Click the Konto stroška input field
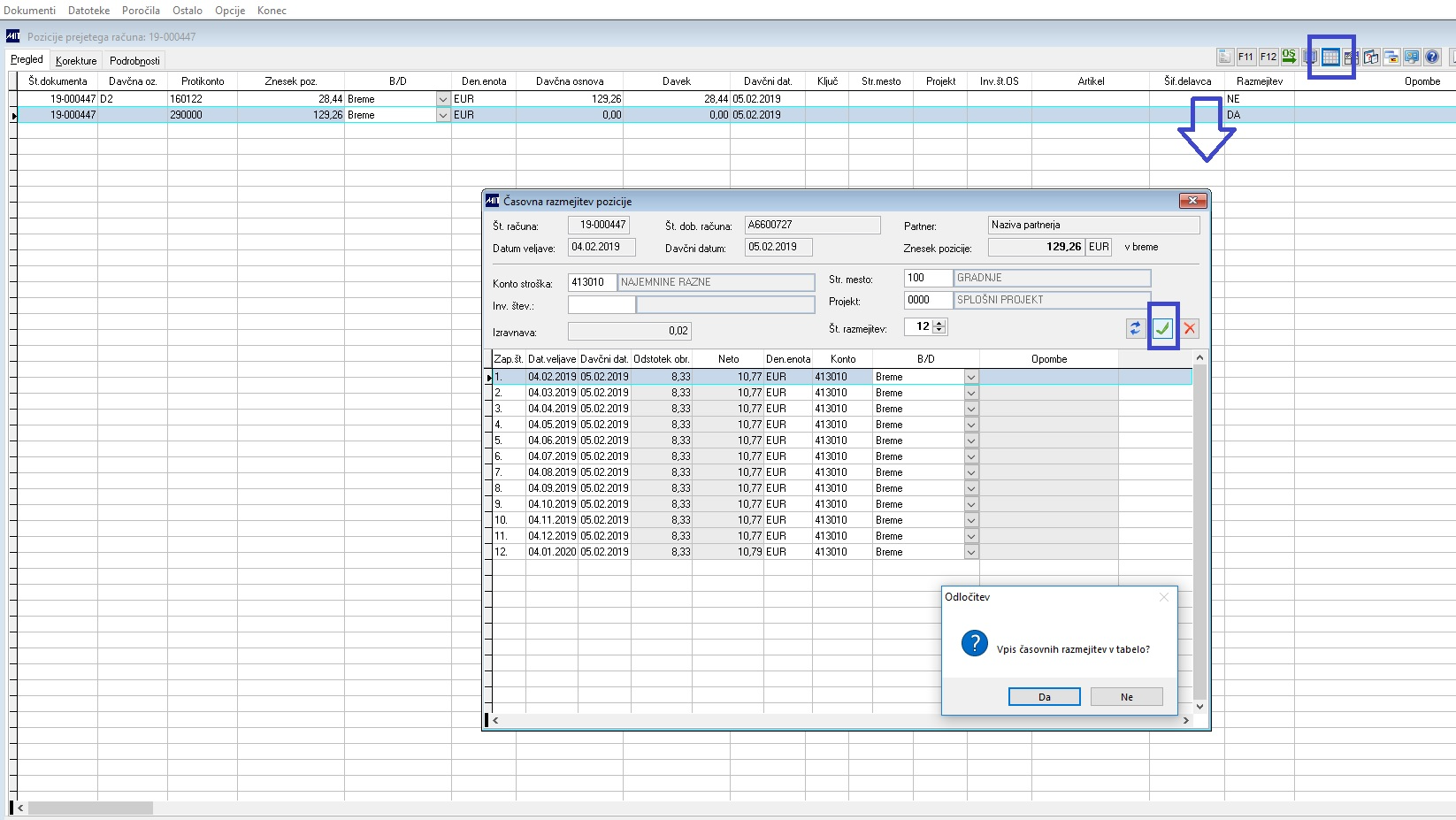This screenshot has height=820, width=1456. click(x=592, y=282)
